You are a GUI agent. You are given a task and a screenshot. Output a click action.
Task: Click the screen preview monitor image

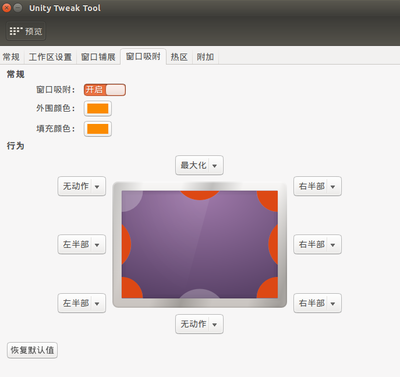200,245
